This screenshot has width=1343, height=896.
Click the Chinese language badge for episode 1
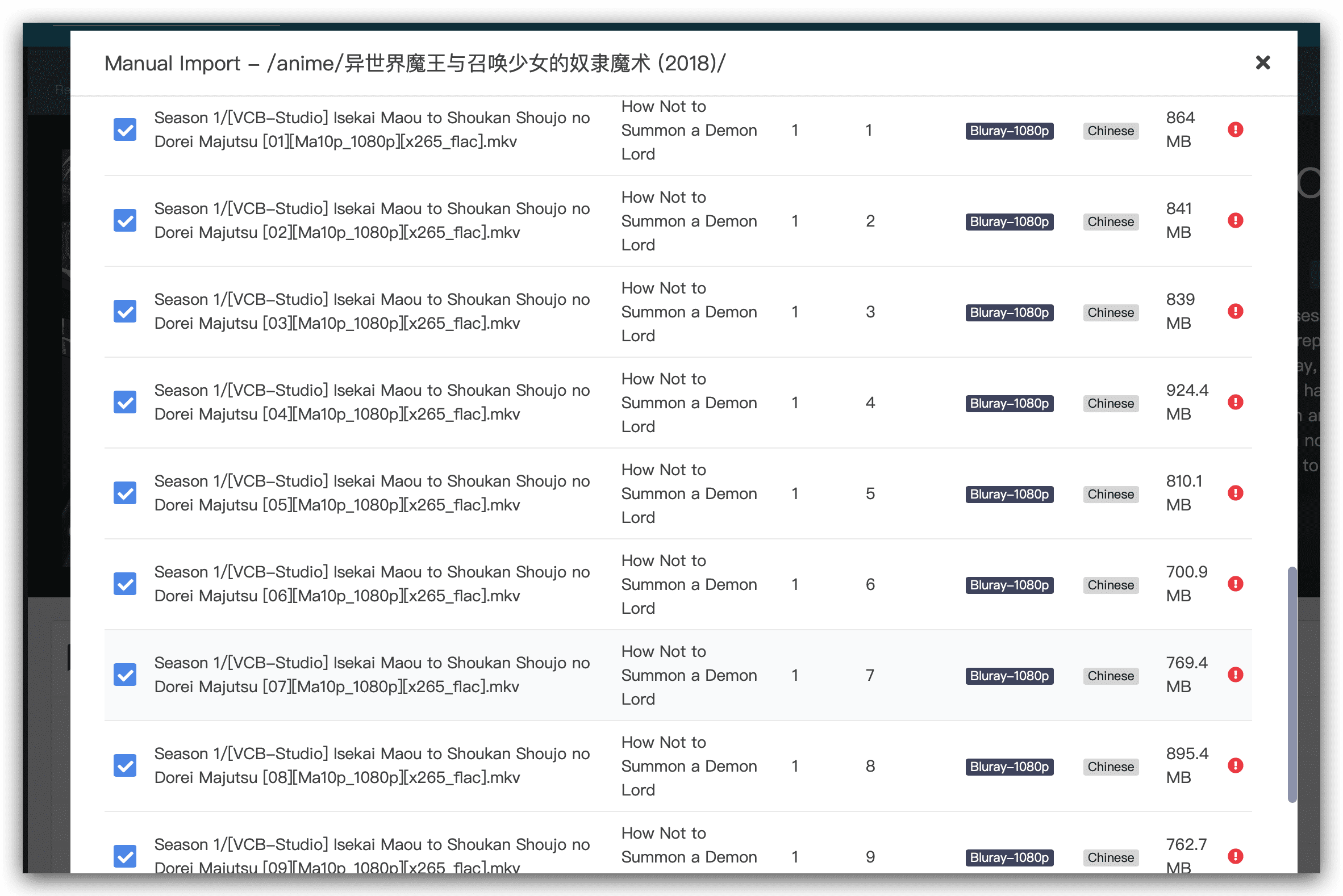tap(1110, 131)
